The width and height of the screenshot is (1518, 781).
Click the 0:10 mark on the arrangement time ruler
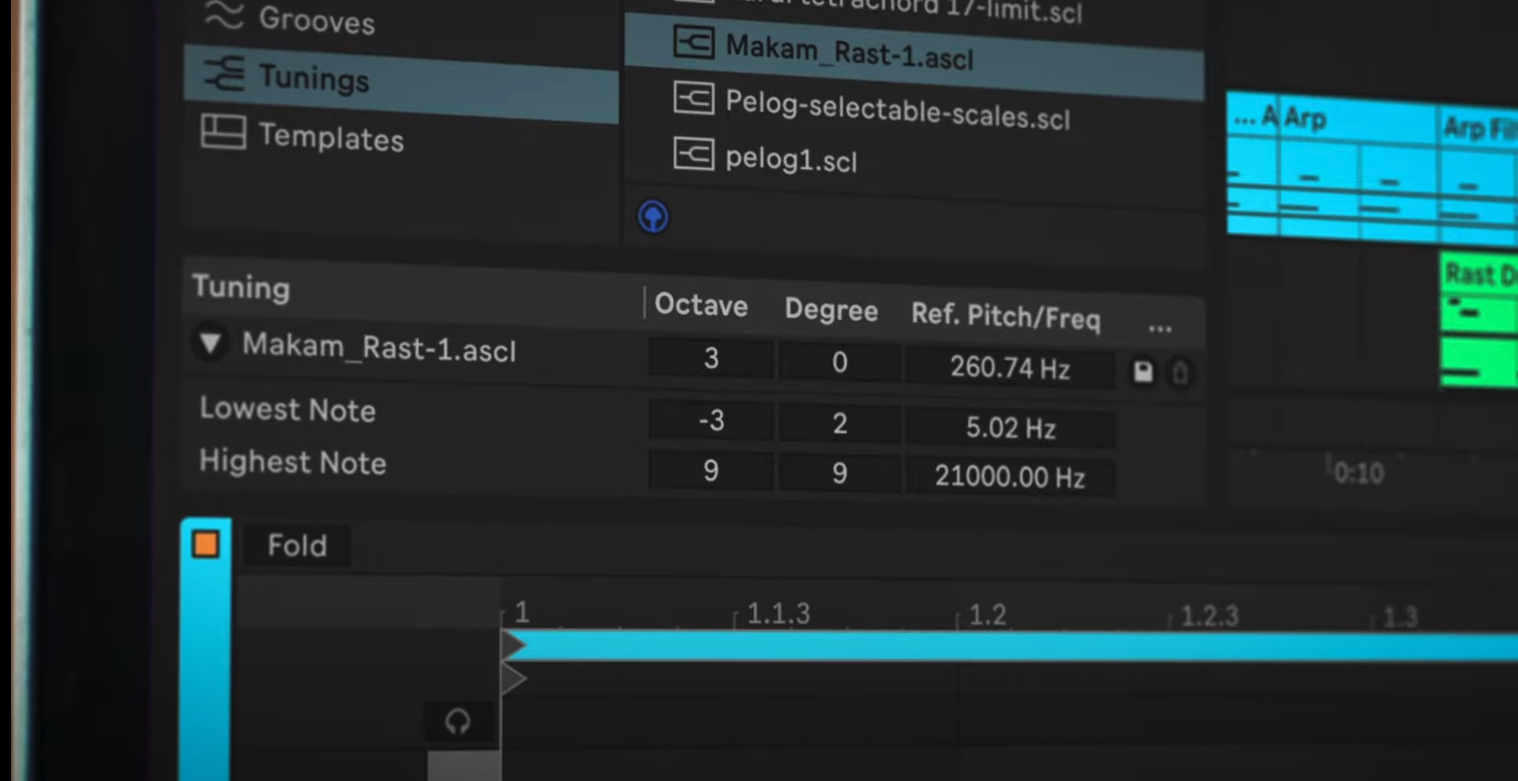pyautogui.click(x=1357, y=471)
